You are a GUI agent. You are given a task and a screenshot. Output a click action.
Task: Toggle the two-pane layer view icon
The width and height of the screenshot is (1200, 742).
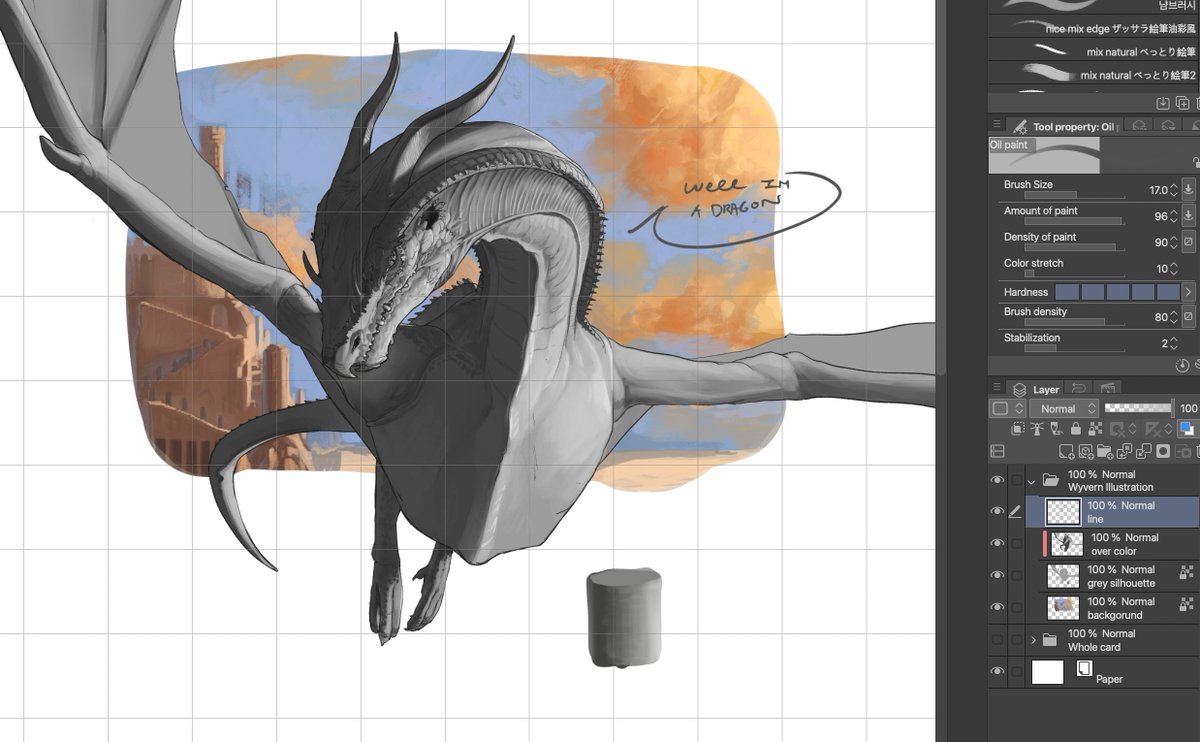pyautogui.click(x=997, y=452)
